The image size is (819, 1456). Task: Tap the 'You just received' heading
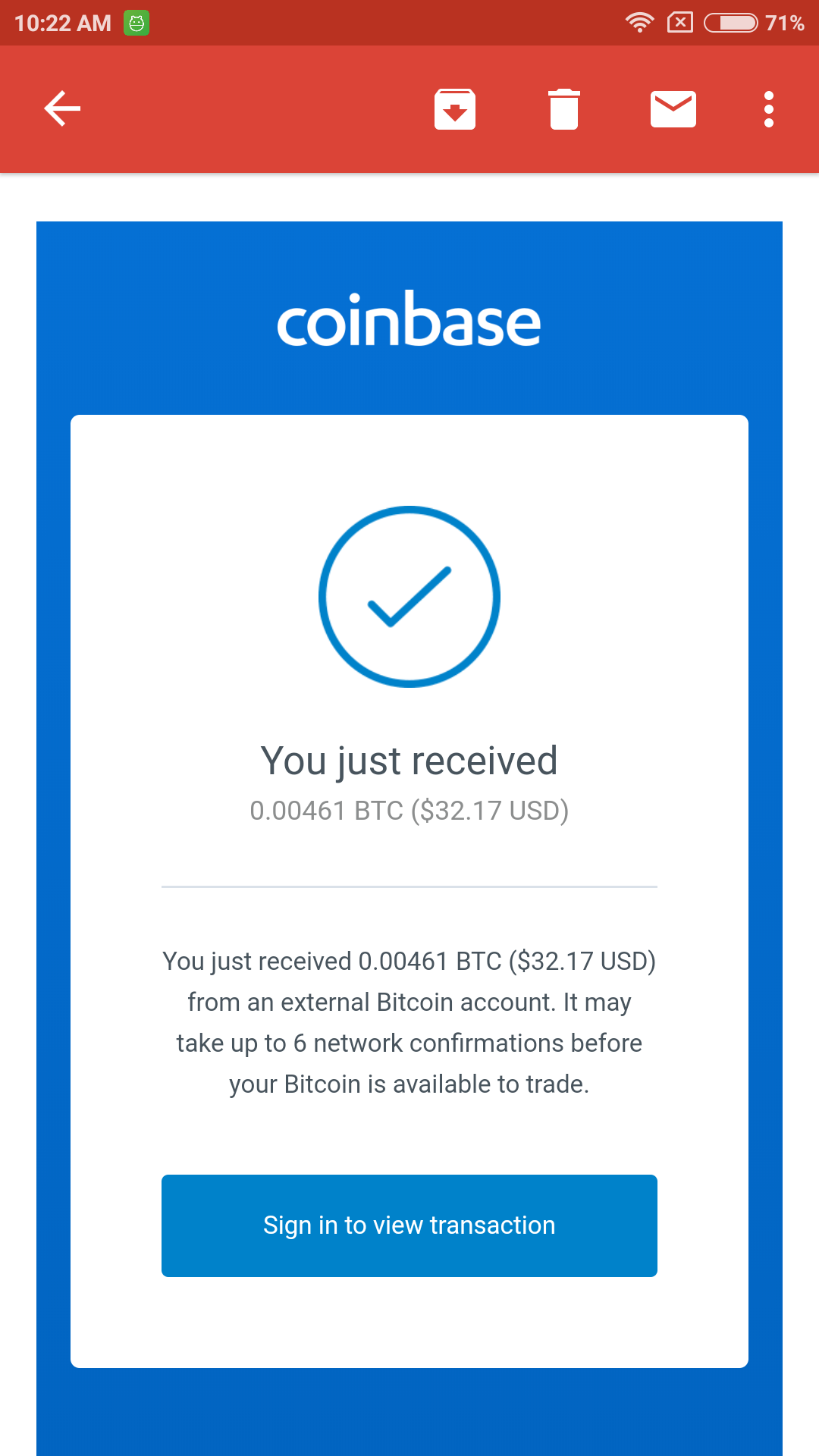tap(409, 761)
